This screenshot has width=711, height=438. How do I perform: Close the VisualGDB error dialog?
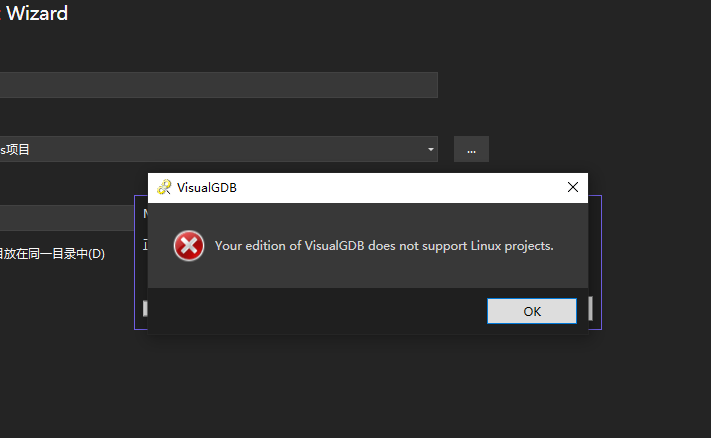(573, 187)
